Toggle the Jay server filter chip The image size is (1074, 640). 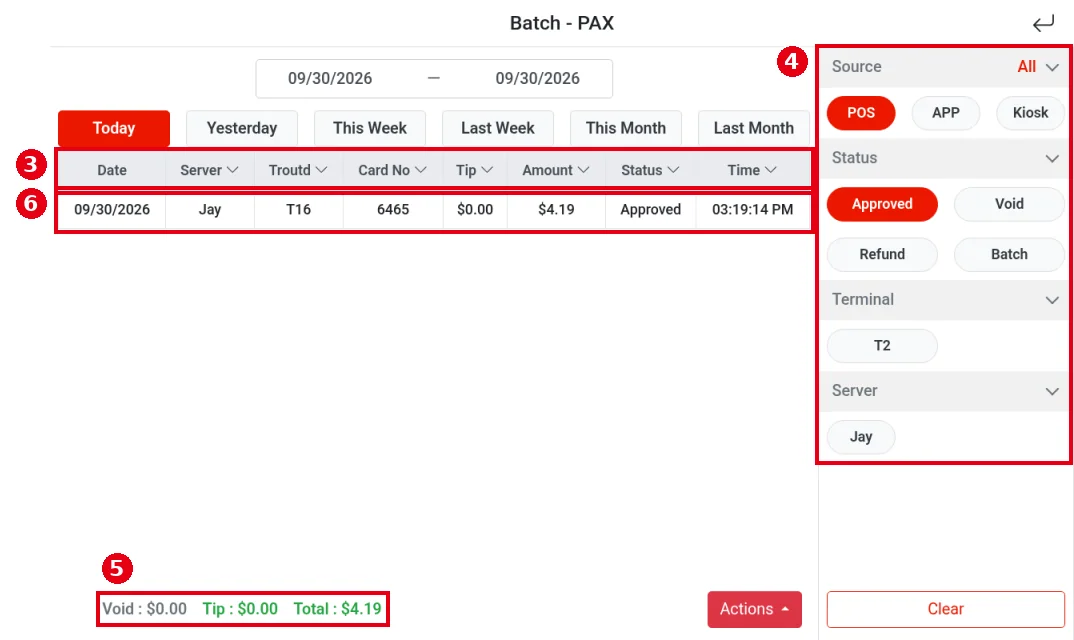(x=861, y=437)
